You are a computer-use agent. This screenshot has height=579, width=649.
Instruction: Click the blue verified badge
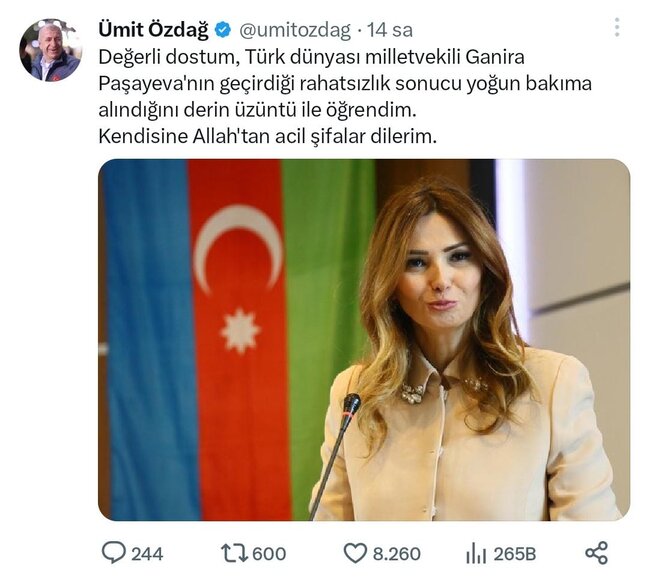(222, 30)
